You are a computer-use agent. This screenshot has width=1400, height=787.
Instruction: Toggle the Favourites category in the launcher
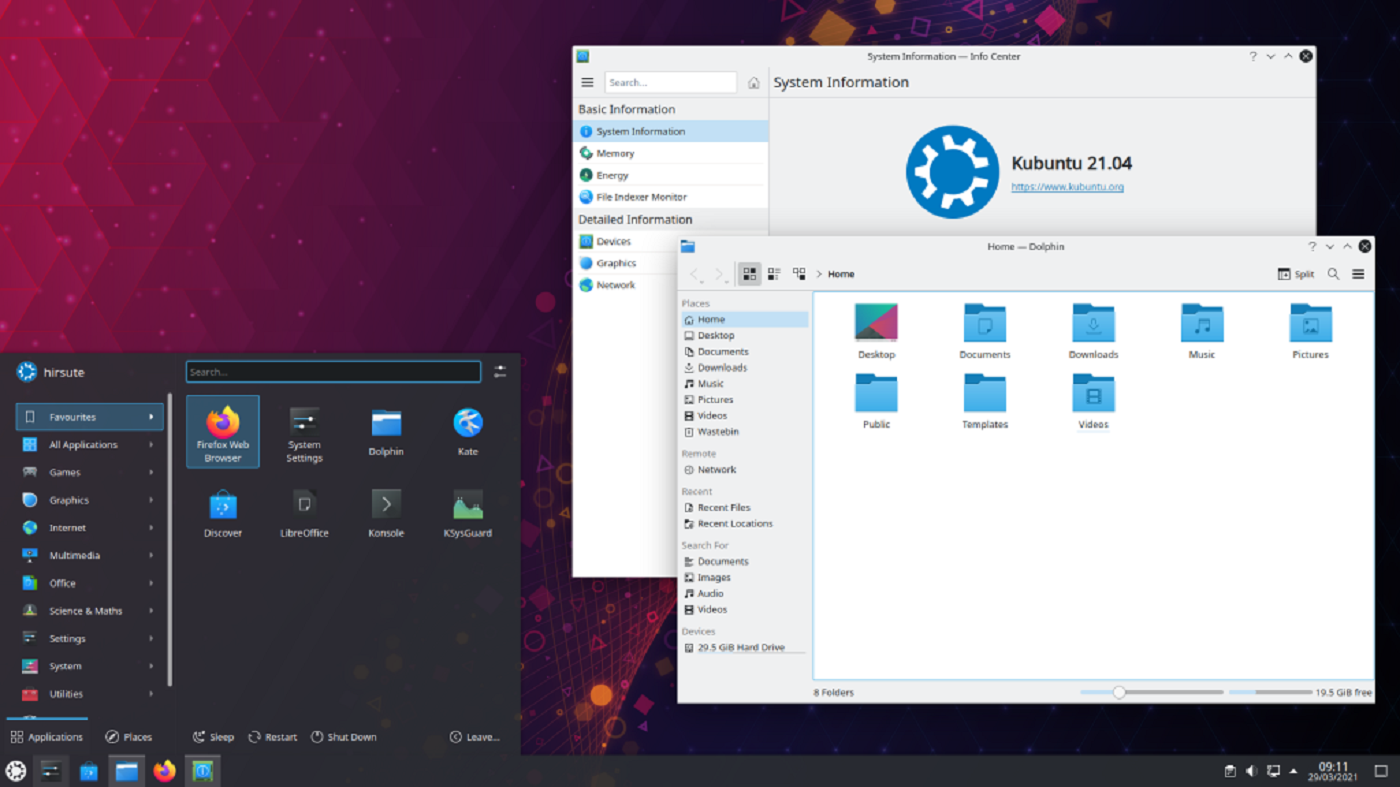(88, 416)
